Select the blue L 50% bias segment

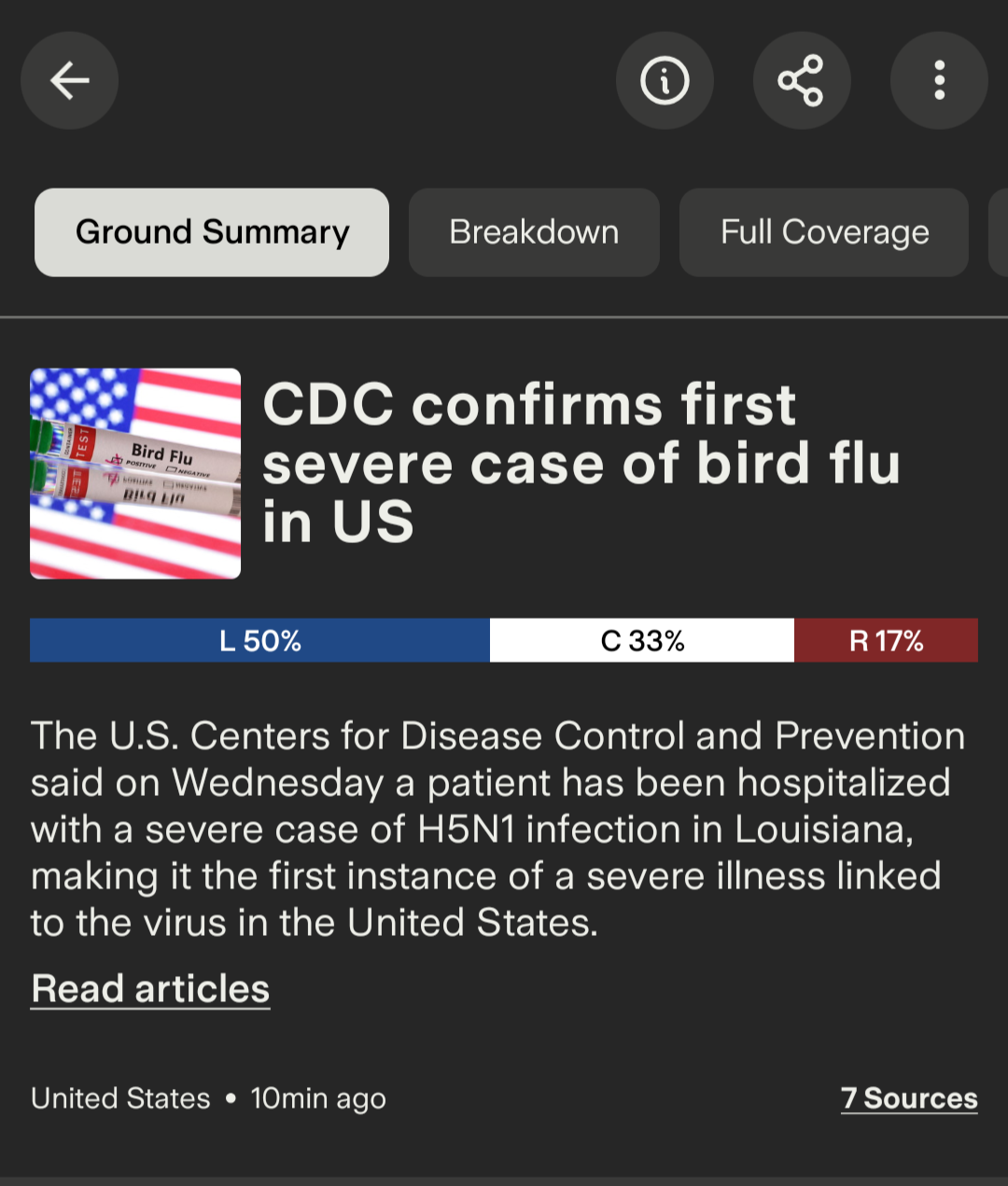click(259, 640)
